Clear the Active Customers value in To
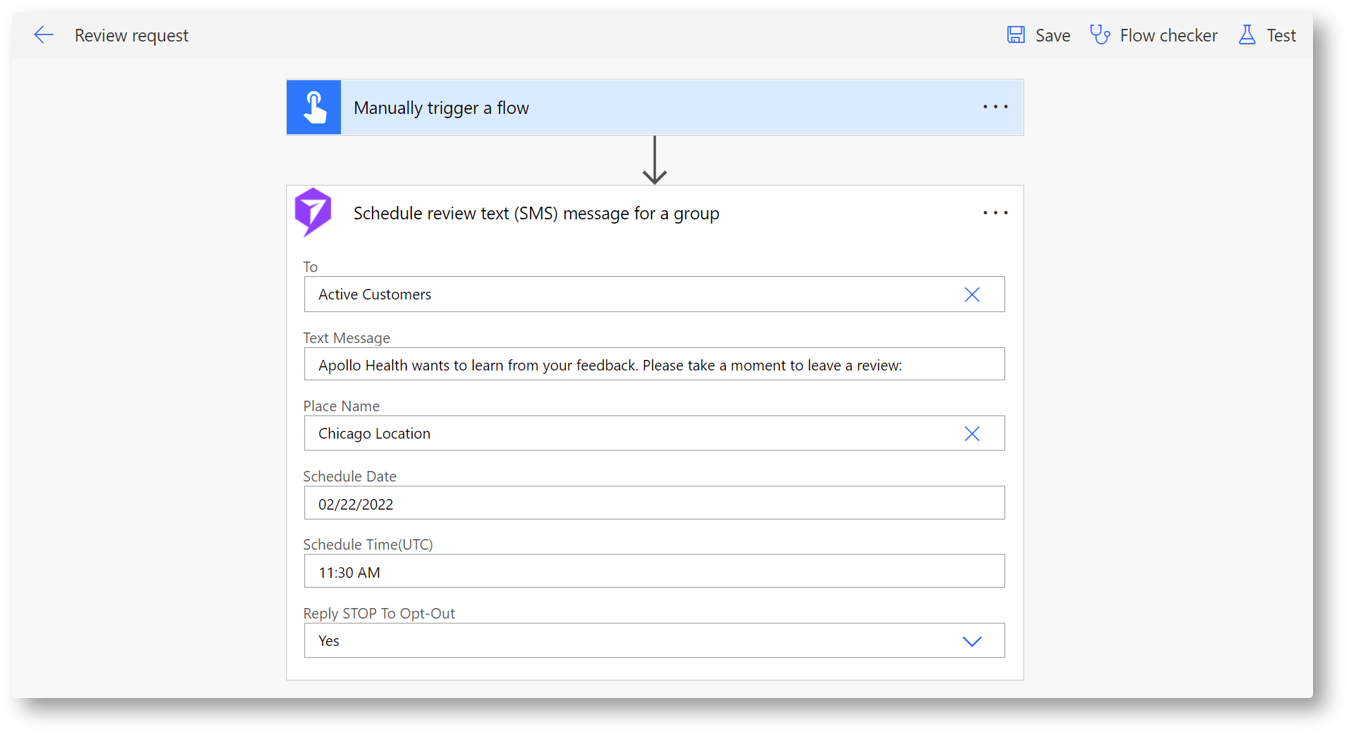Screen dimensions: 1348x733 (971, 295)
